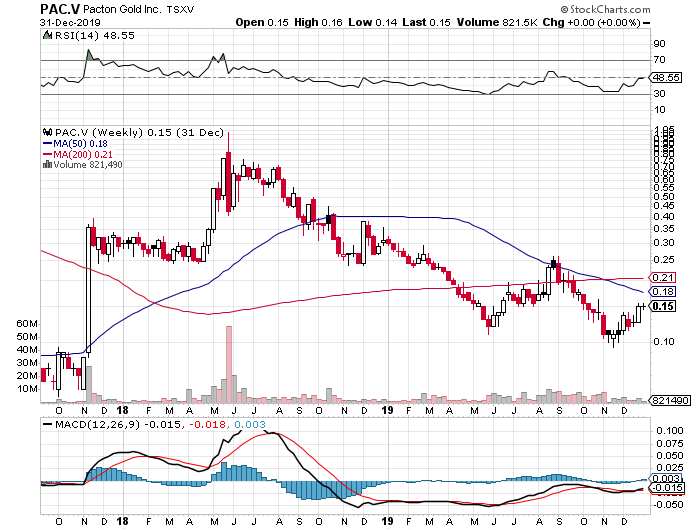Click the volume bars legend icon
This screenshot has width=700, height=530.
point(47,165)
